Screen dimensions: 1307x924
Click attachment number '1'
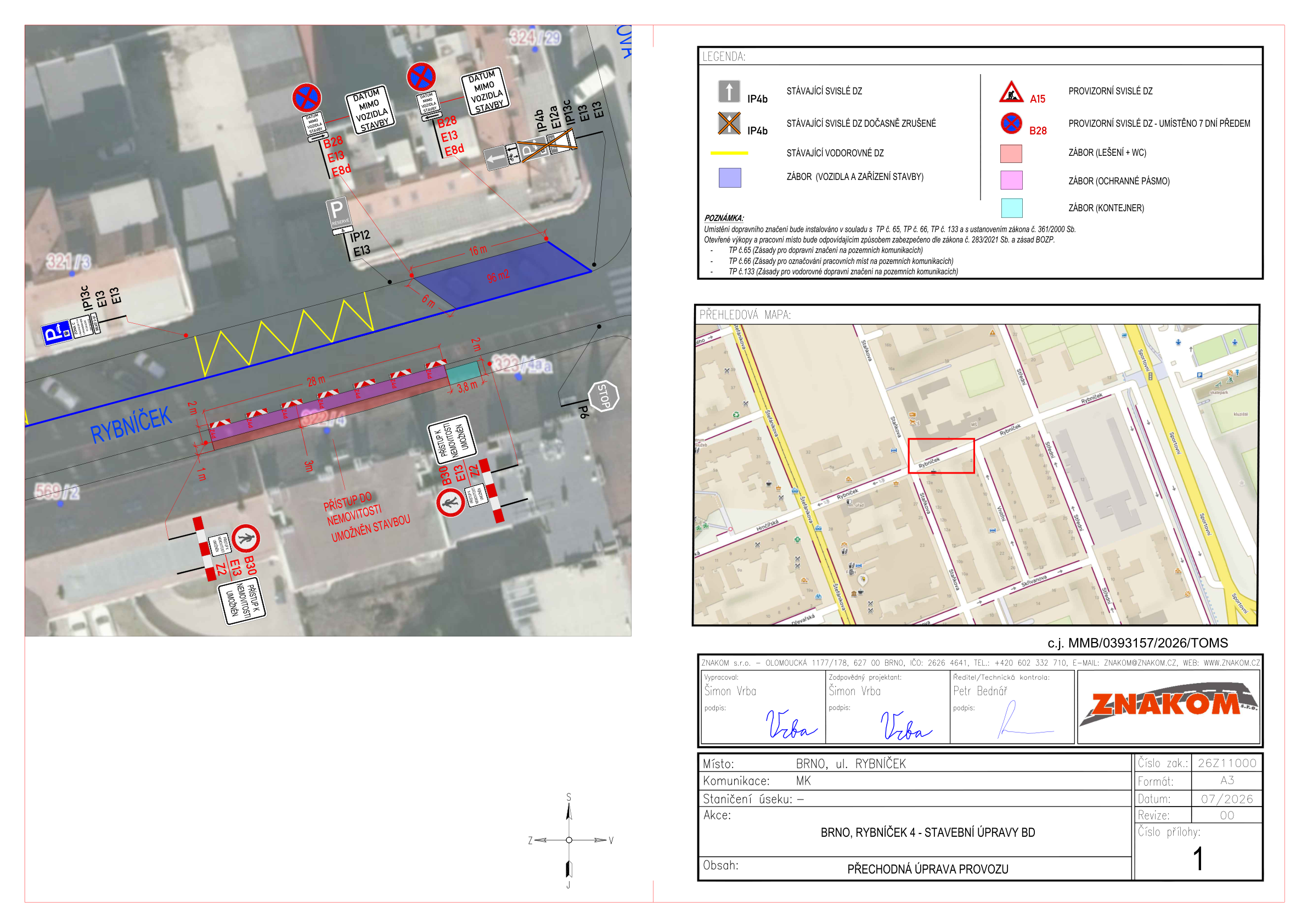[1198, 859]
